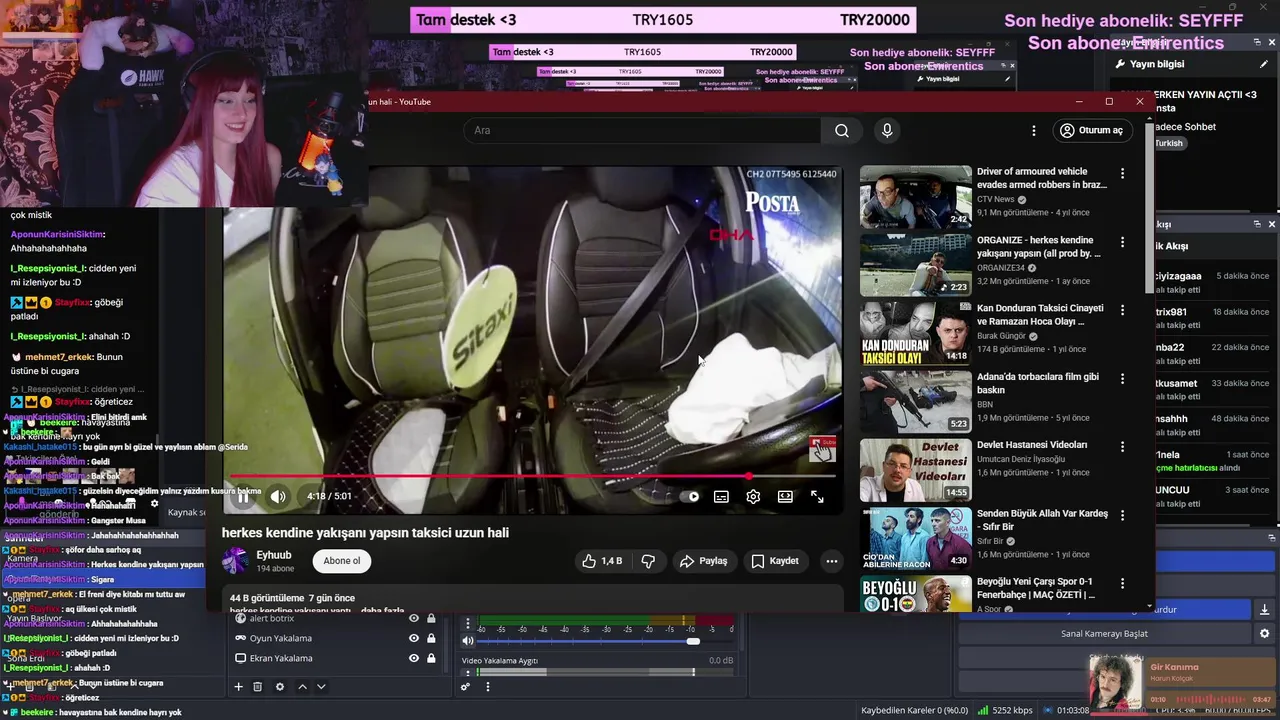Screen dimensions: 1280x720
Task: Toggle autoplay switch in video player
Action: [x=689, y=496]
